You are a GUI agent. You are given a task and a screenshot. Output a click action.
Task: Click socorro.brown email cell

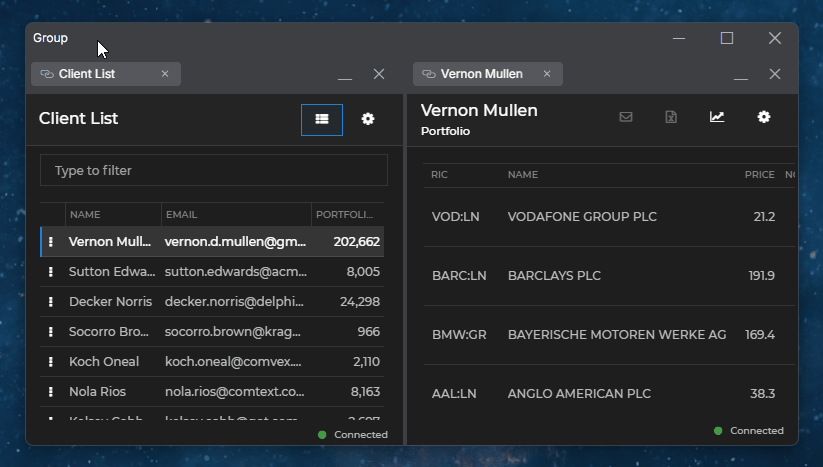tap(233, 331)
